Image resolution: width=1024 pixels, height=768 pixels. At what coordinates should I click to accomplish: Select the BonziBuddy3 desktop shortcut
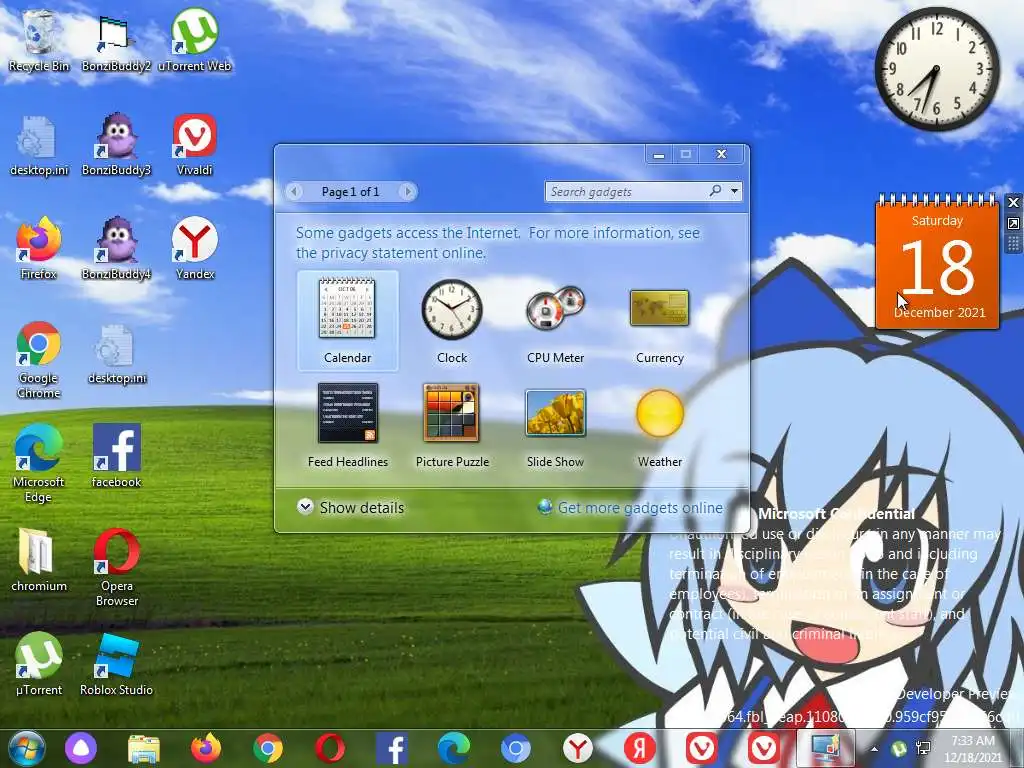click(116, 144)
